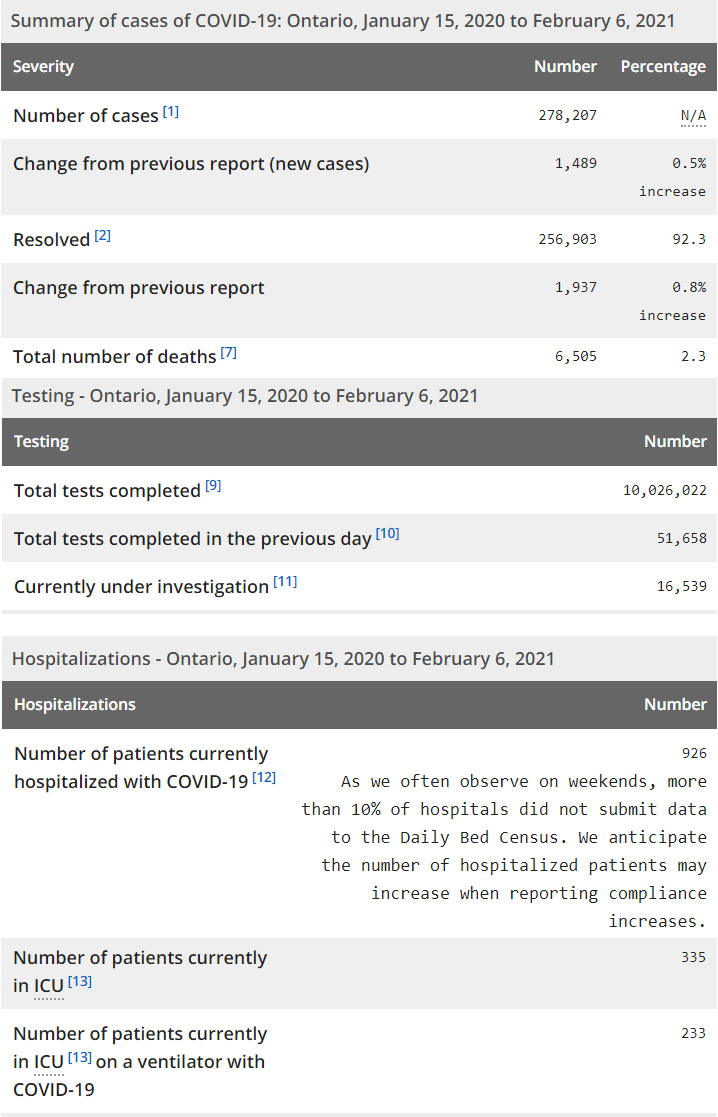Click the 16,539 under investigation value
Image resolution: width=718 pixels, height=1117 pixels.
tap(681, 586)
